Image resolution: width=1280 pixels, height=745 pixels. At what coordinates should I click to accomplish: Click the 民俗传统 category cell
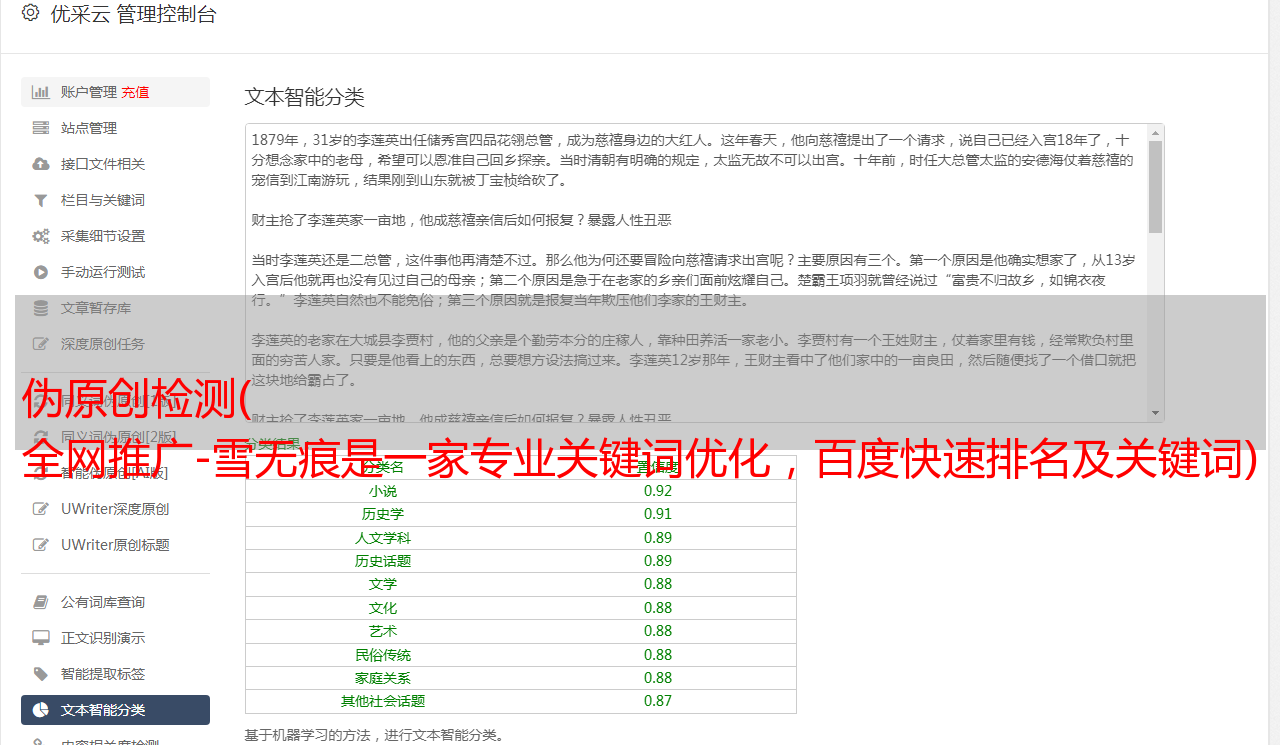(383, 655)
